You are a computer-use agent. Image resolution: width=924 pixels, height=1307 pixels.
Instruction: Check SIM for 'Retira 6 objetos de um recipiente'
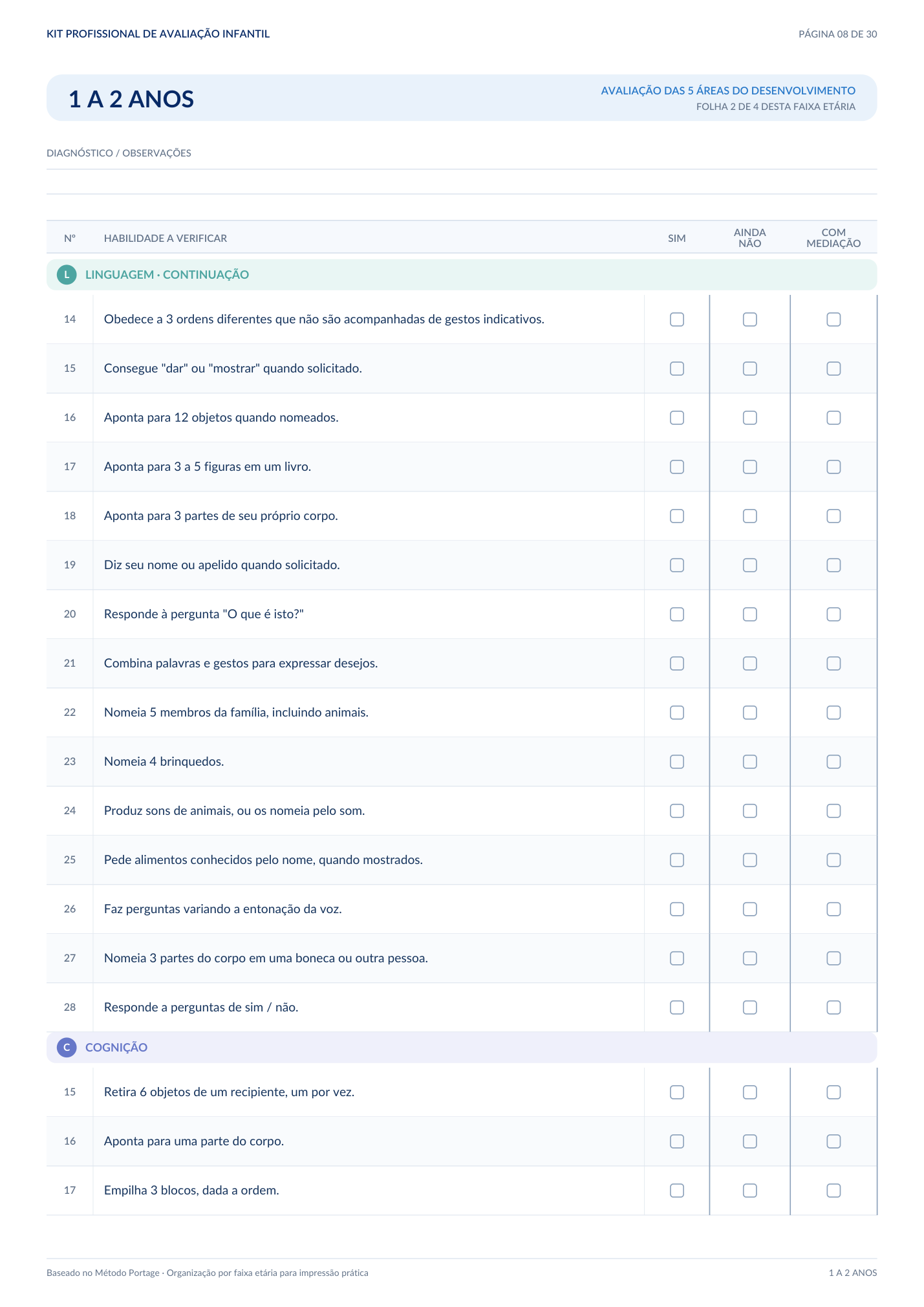click(677, 1092)
